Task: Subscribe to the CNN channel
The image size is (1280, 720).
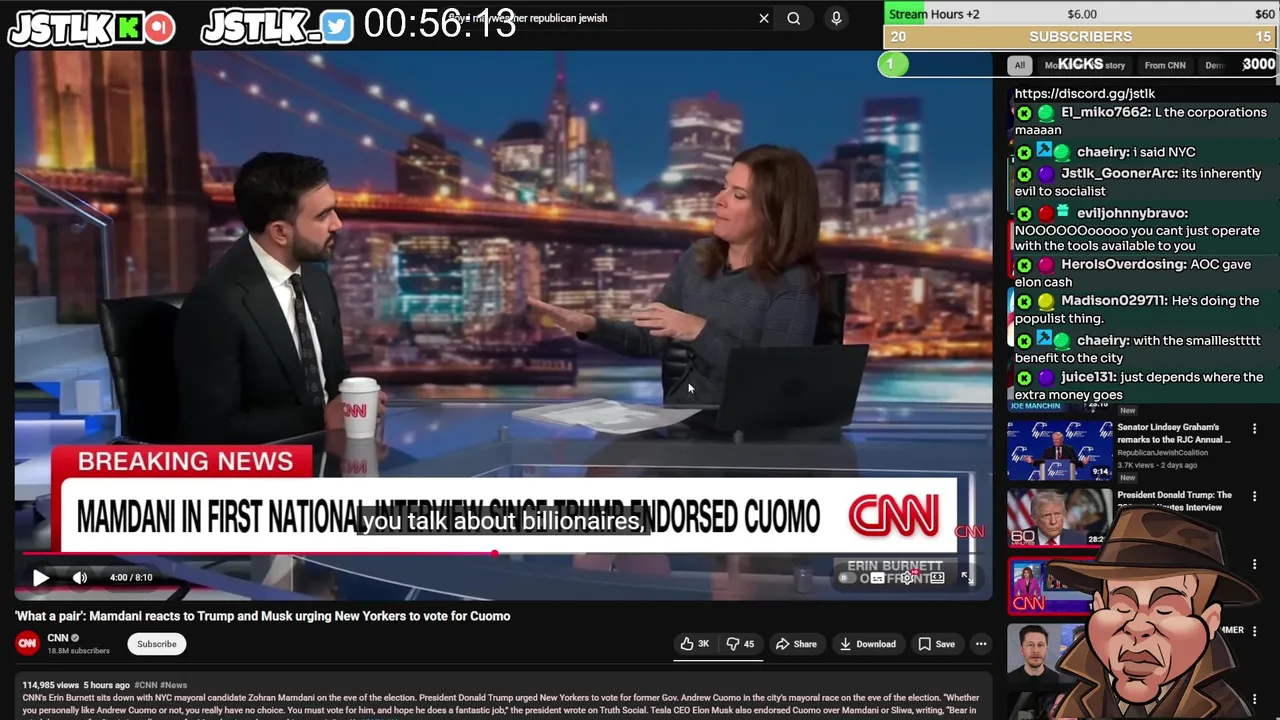Action: (x=157, y=644)
